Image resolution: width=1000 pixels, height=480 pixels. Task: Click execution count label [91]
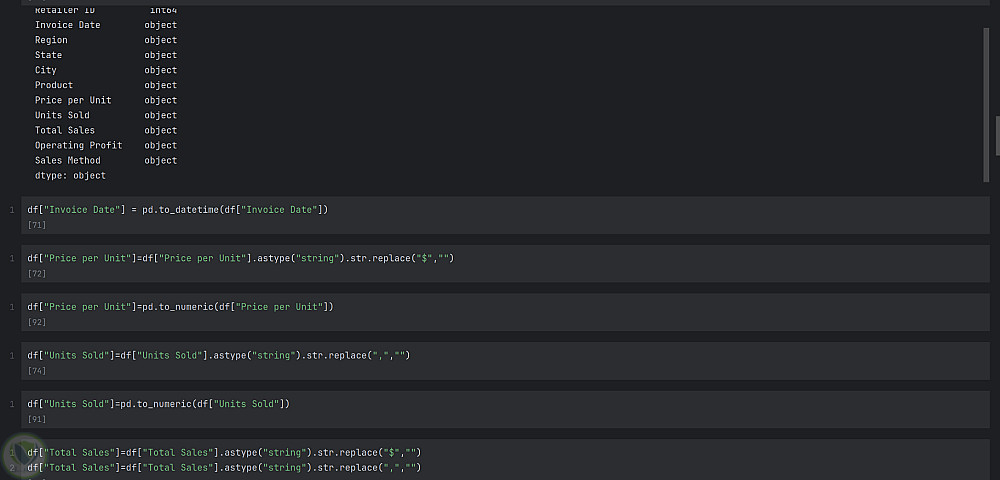click(37, 419)
